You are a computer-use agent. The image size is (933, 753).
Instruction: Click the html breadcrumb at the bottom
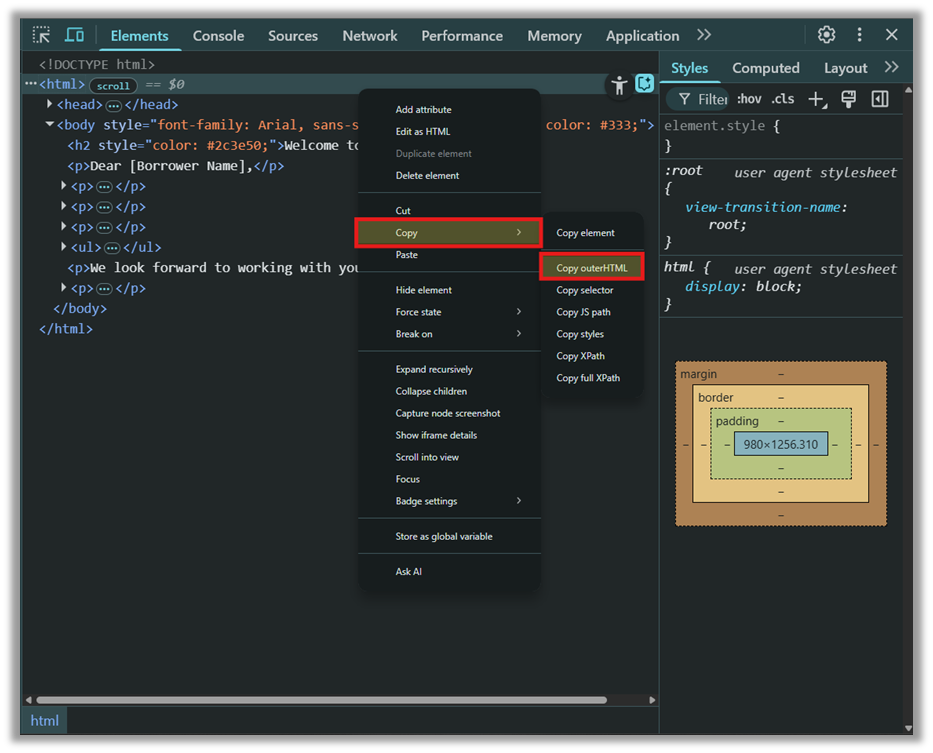point(44,720)
